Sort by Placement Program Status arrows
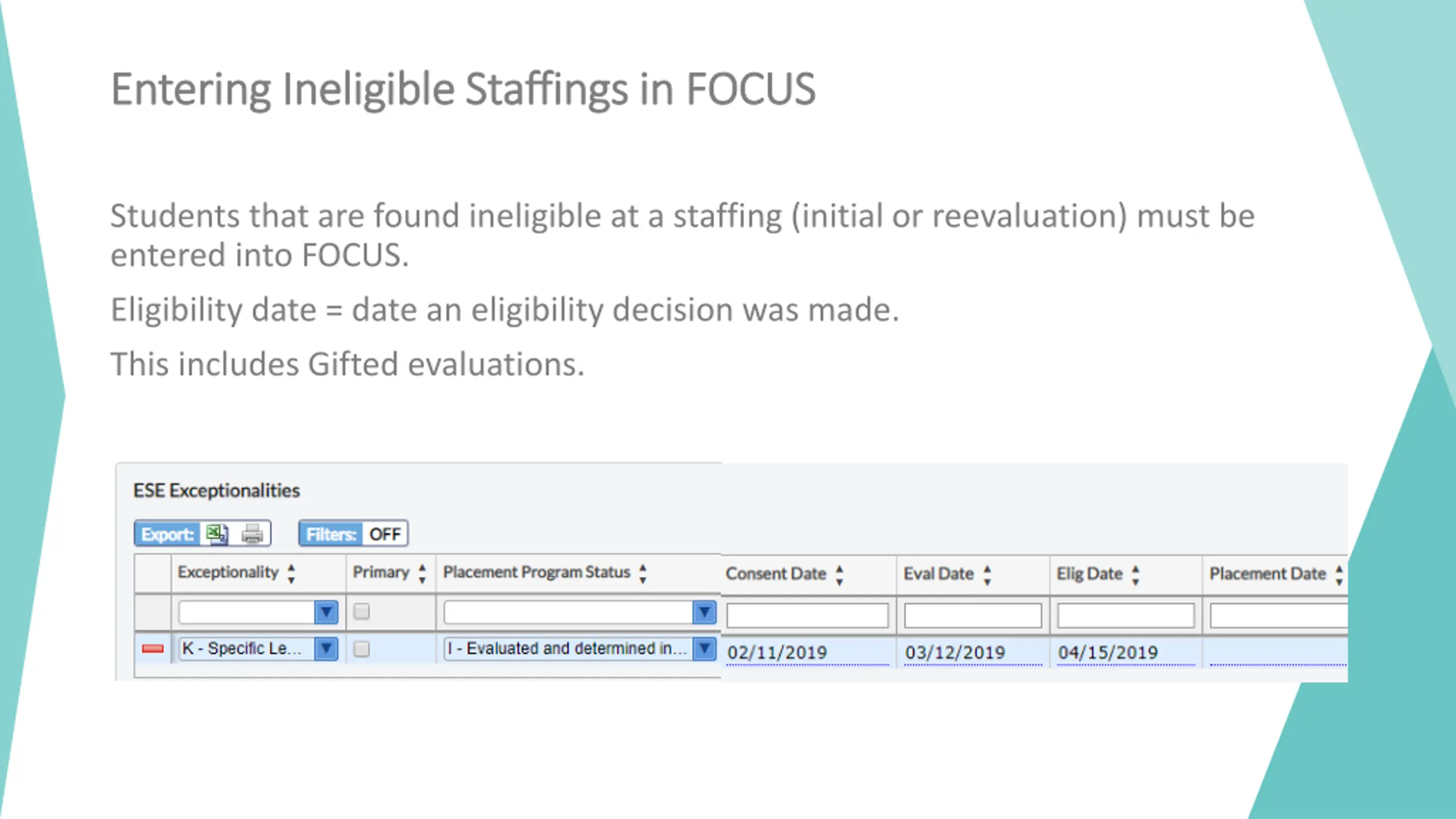The width and height of the screenshot is (1456, 819). click(643, 573)
